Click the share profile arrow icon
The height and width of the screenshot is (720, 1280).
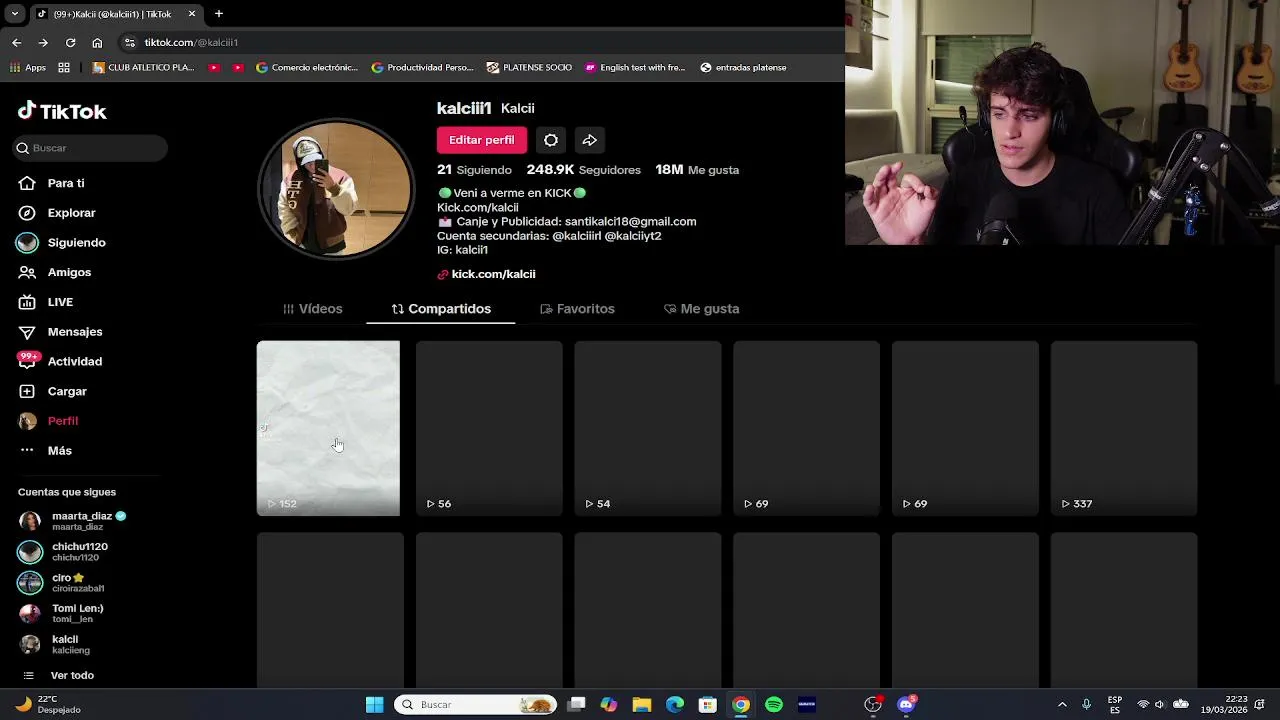590,140
